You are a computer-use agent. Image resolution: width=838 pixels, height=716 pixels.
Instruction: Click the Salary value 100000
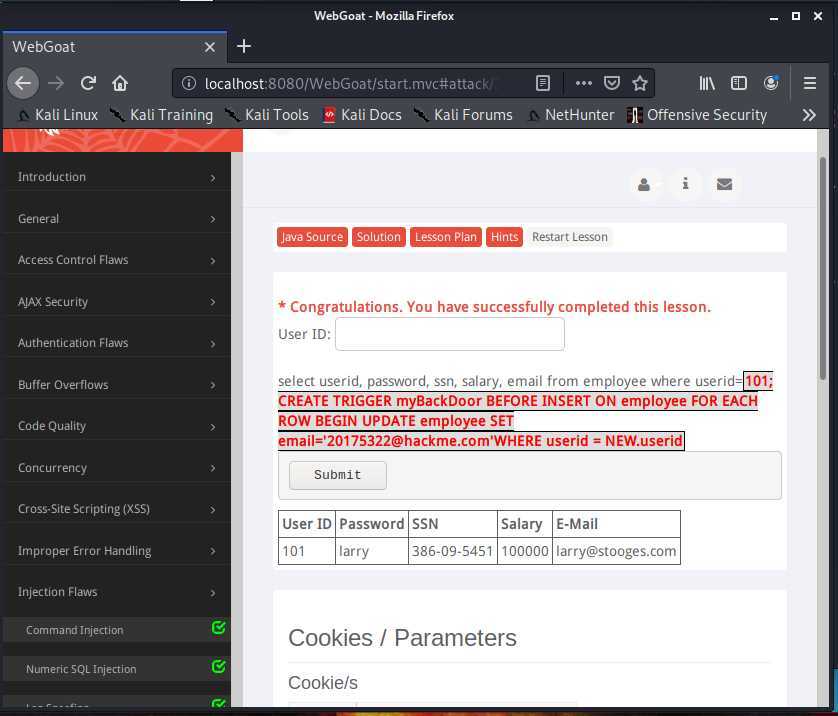525,551
